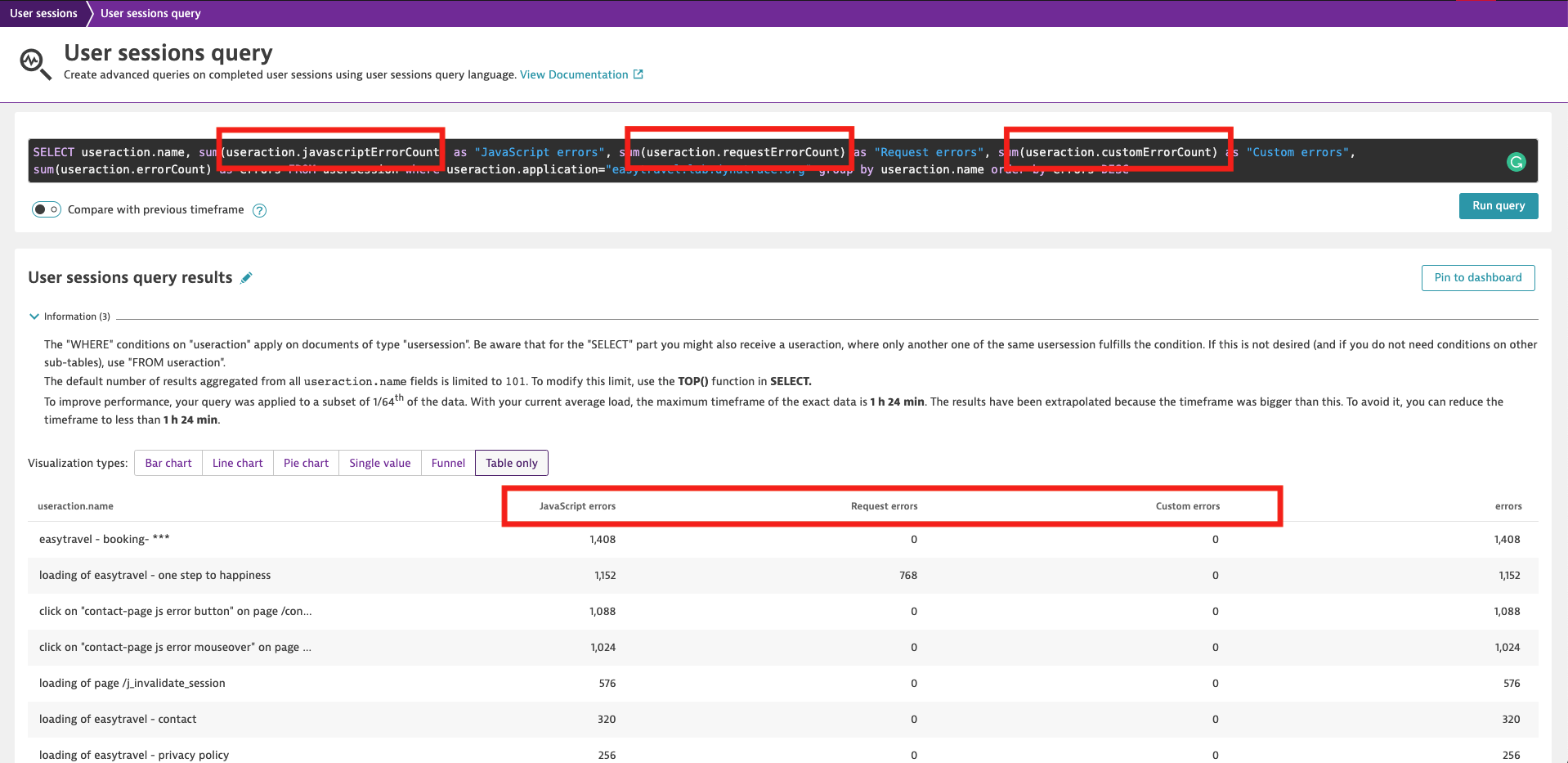The width and height of the screenshot is (1568, 763).
Task: Click 'User sessions query results' heading
Action: coord(130,278)
